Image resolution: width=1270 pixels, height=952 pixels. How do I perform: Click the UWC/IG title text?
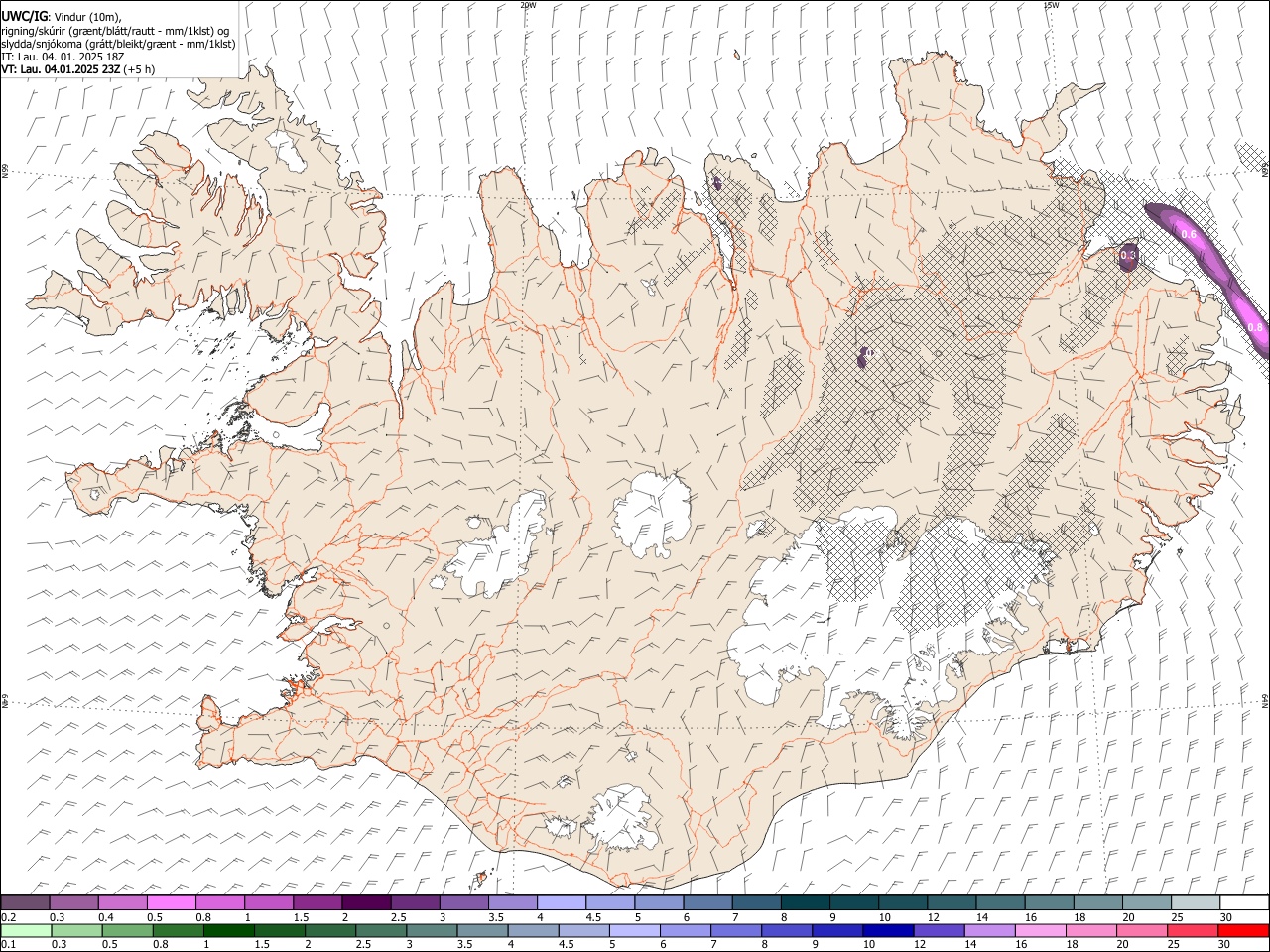[23, 16]
